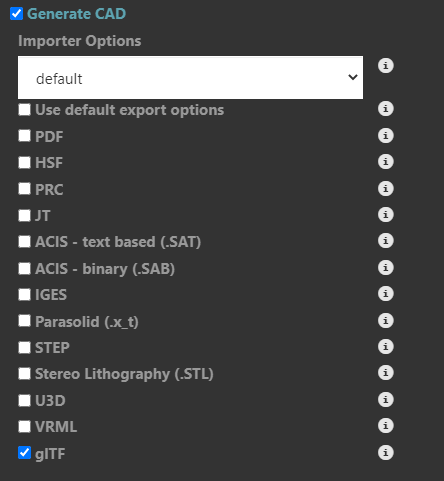Click the info icon next to glTF
Image resolution: width=444 pixels, height=481 pixels.
pos(386,453)
